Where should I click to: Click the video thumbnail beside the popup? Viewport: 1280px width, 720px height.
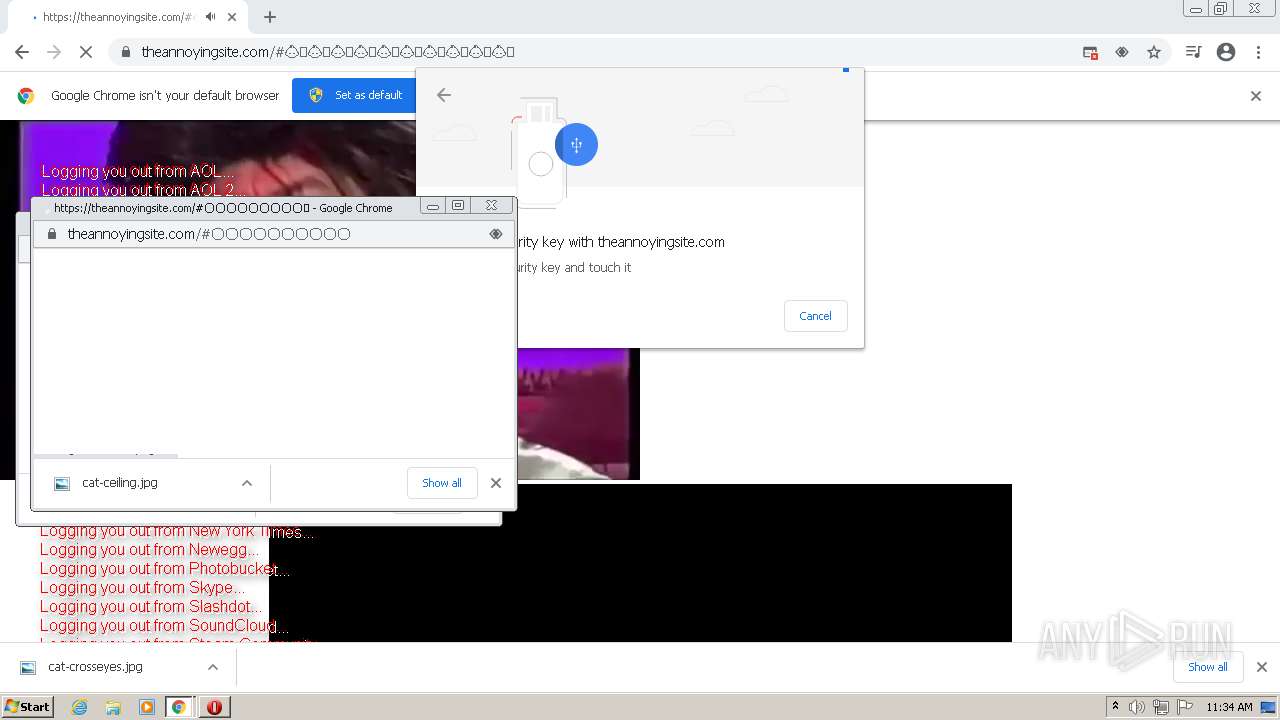click(578, 414)
